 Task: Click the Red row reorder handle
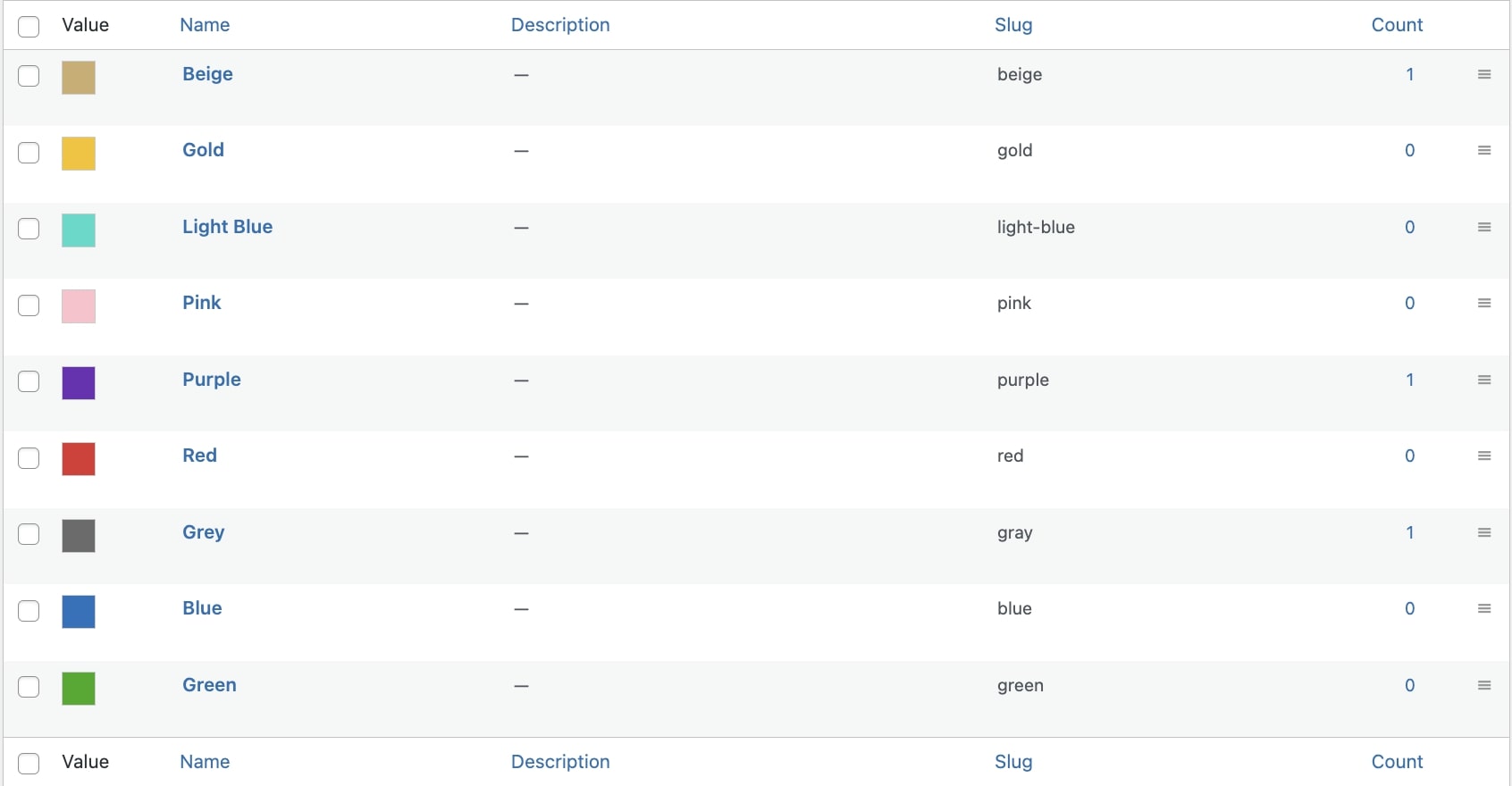[x=1484, y=456]
